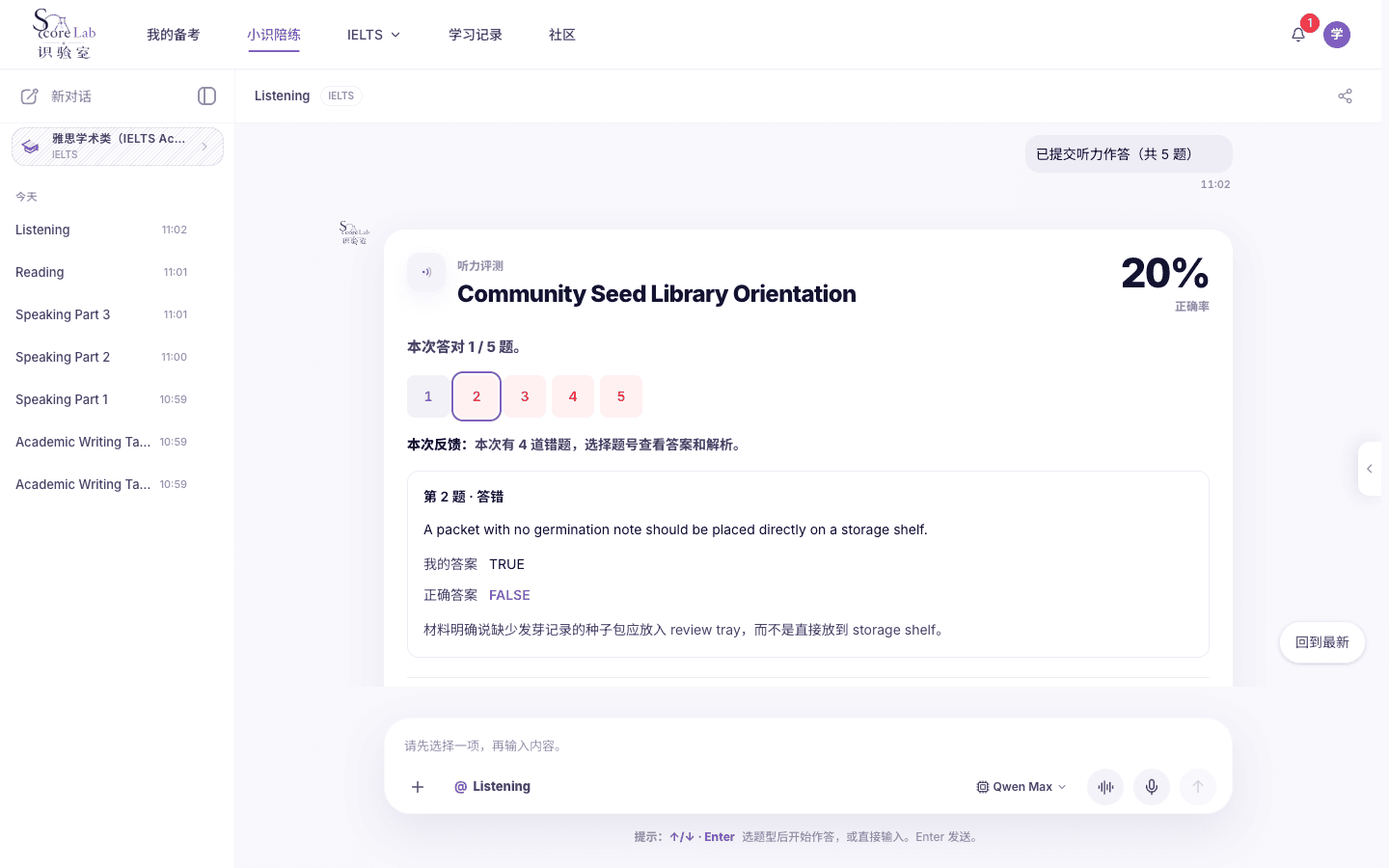The image size is (1389, 868).
Task: Open 学习记录 tab
Action: [x=476, y=35]
